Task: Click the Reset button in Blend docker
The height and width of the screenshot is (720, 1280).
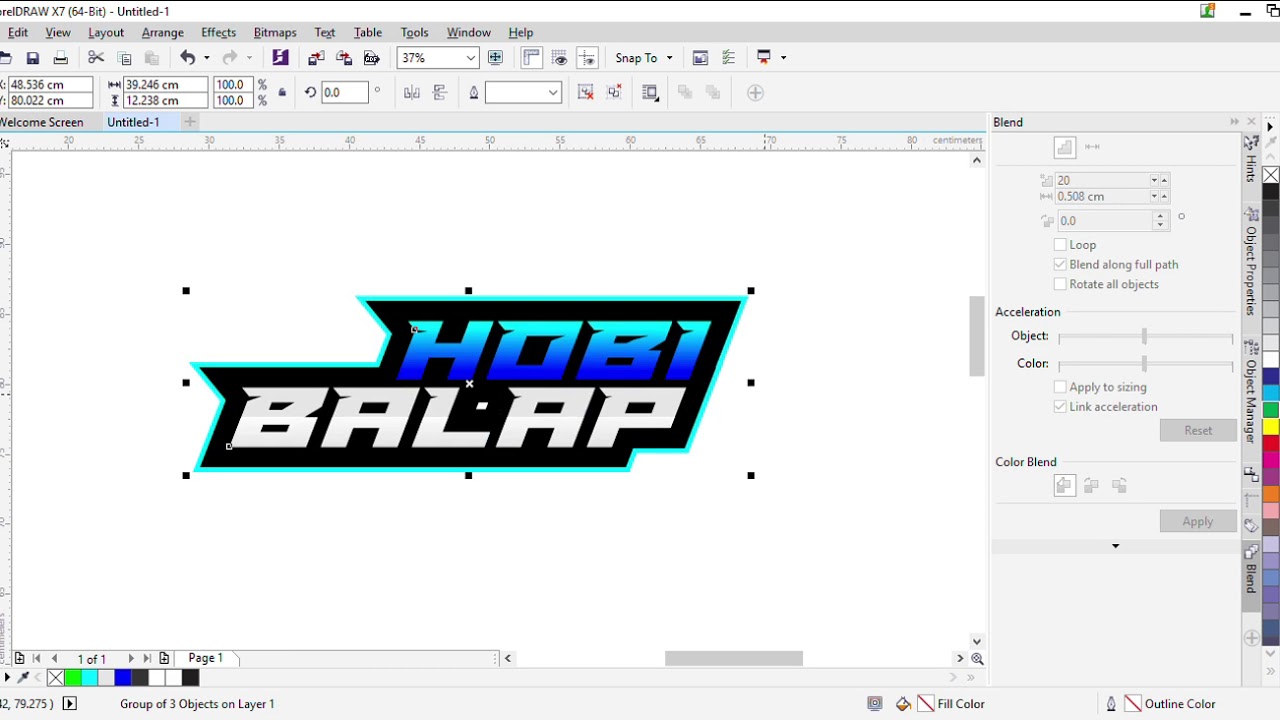Action: pyautogui.click(x=1198, y=430)
